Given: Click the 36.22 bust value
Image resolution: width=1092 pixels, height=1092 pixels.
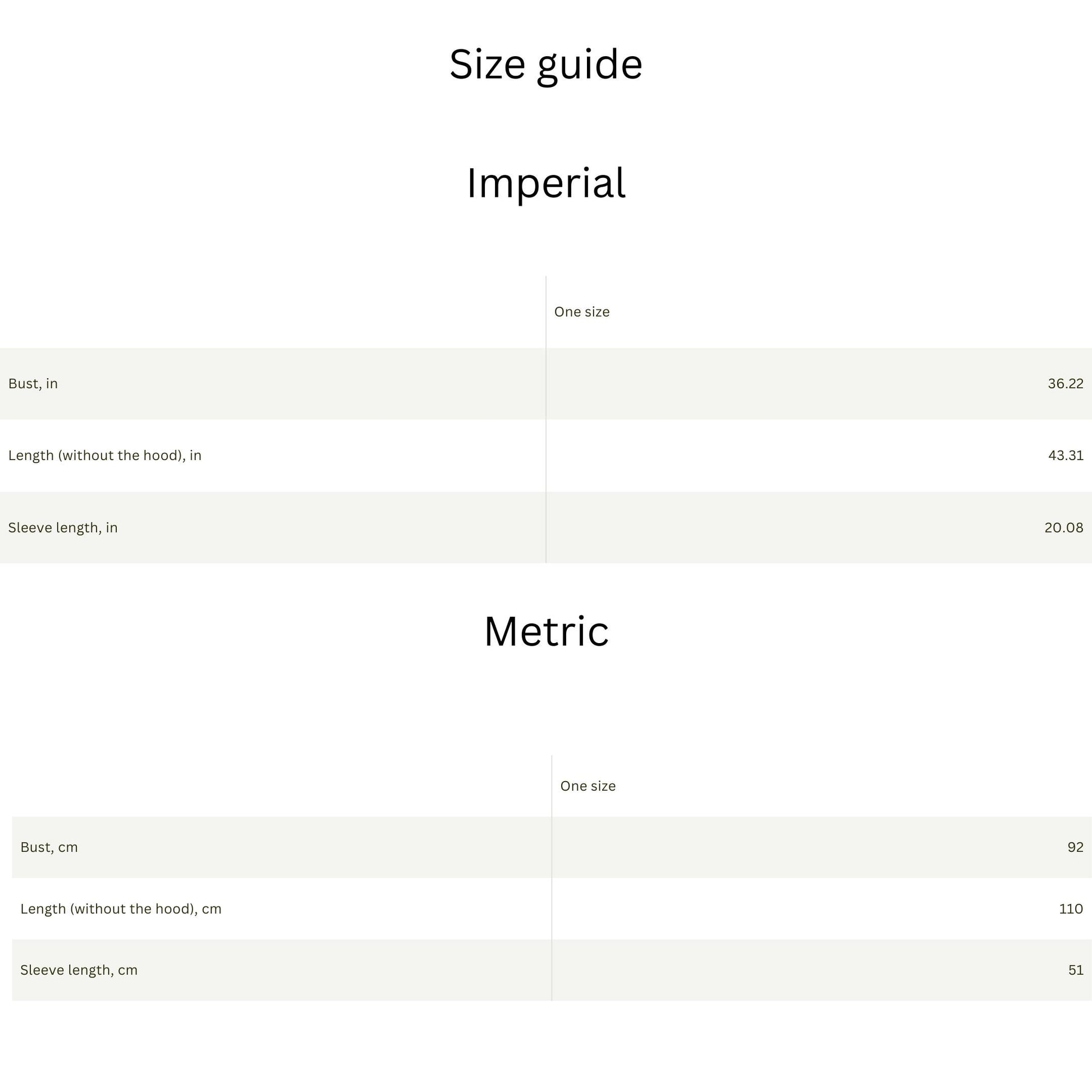Looking at the screenshot, I should click(x=1065, y=384).
